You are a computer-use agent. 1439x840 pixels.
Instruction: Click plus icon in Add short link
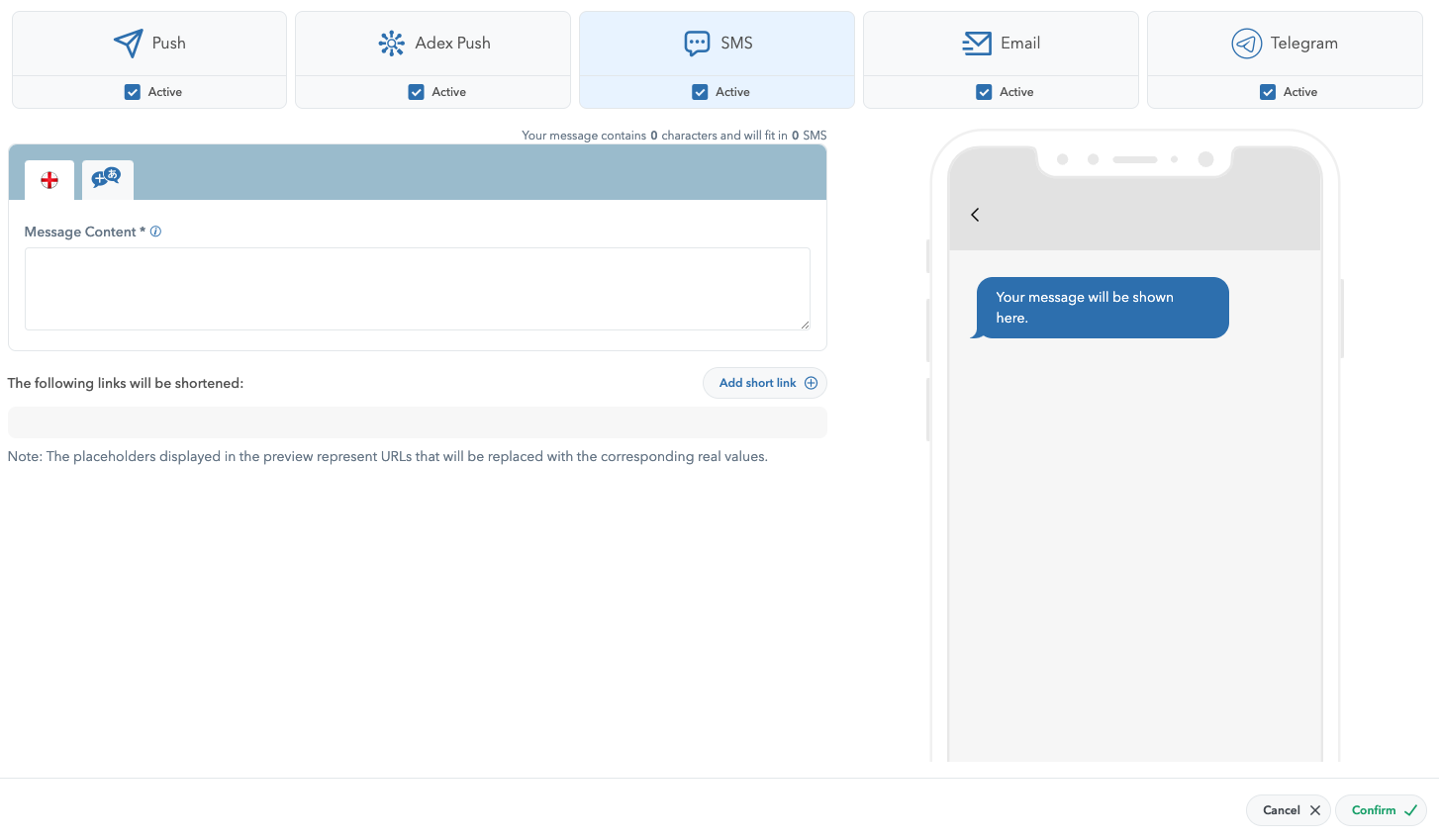tap(811, 383)
